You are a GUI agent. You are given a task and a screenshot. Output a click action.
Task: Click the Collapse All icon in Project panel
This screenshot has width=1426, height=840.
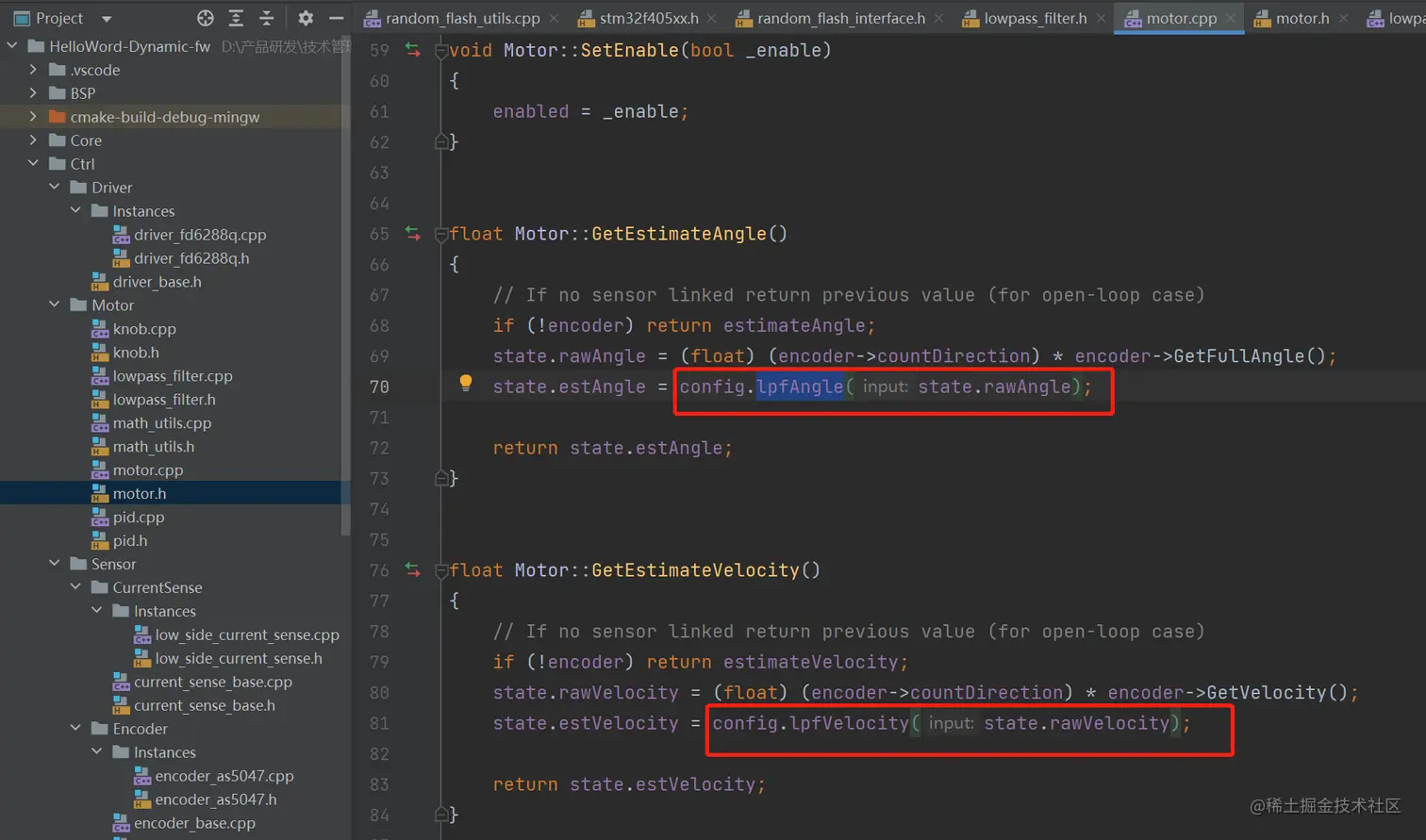coord(267,18)
